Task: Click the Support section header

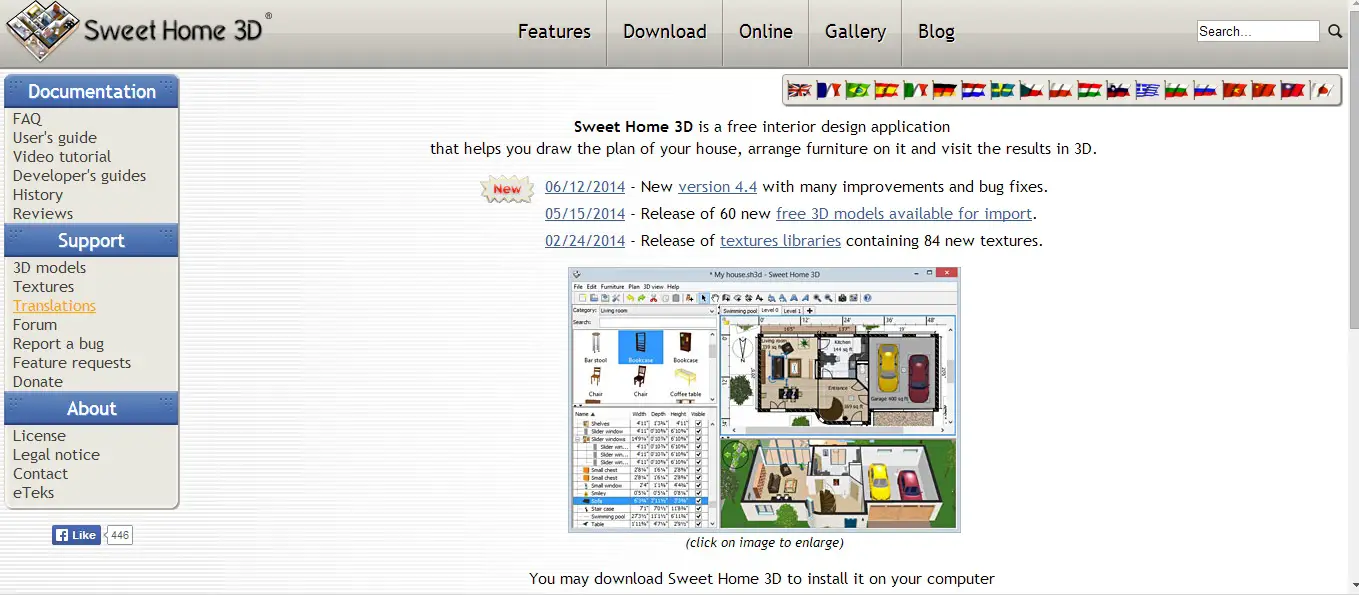Action: 92,241
